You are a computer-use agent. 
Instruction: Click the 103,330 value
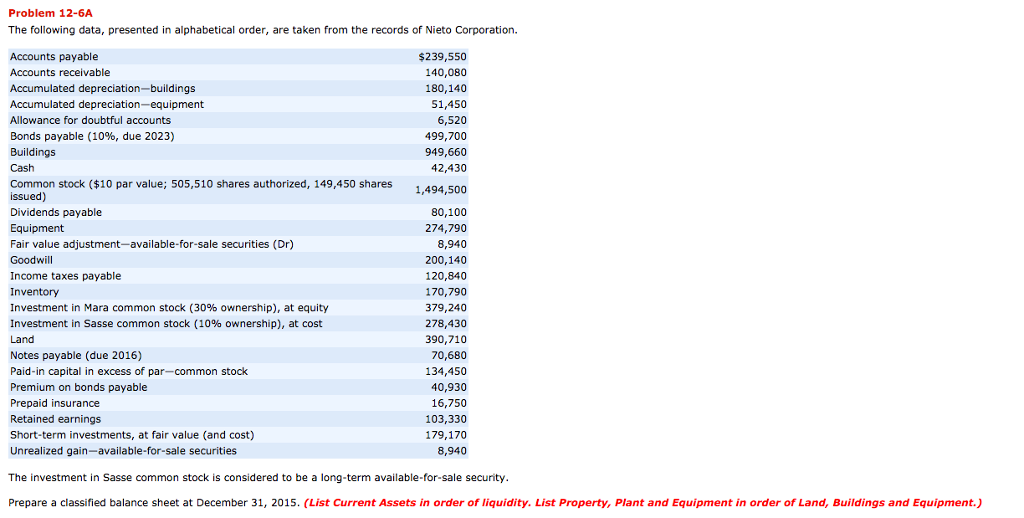446,419
